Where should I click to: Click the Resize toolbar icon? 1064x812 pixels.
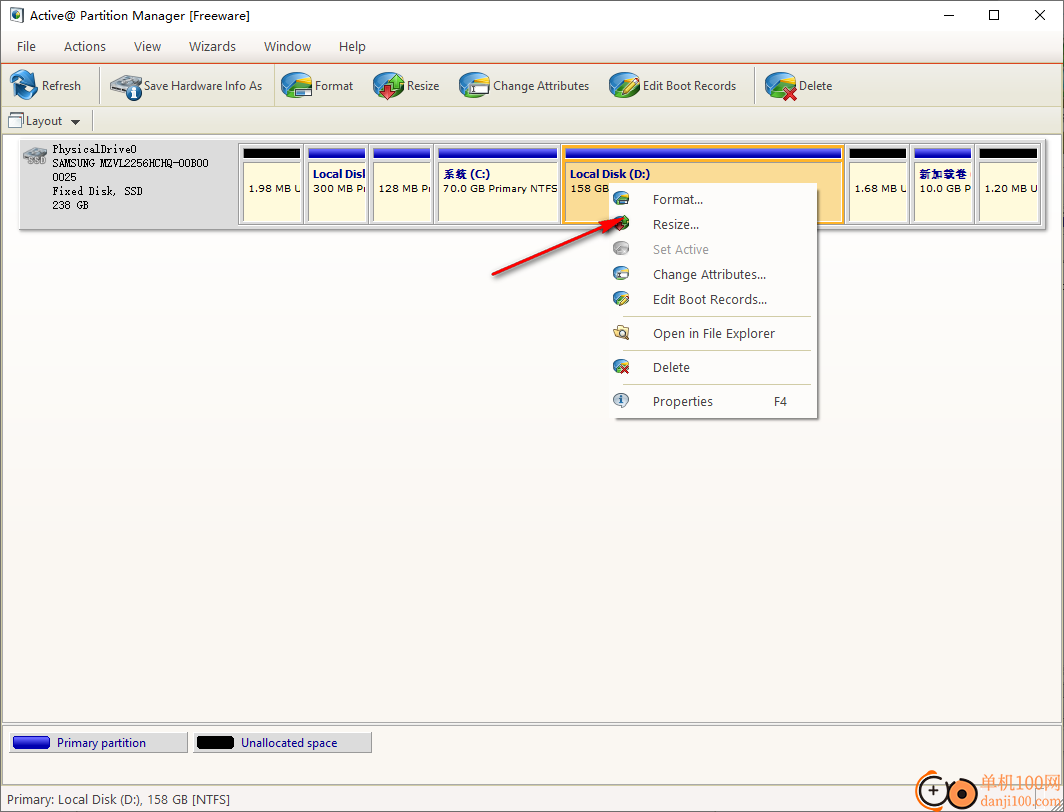388,86
